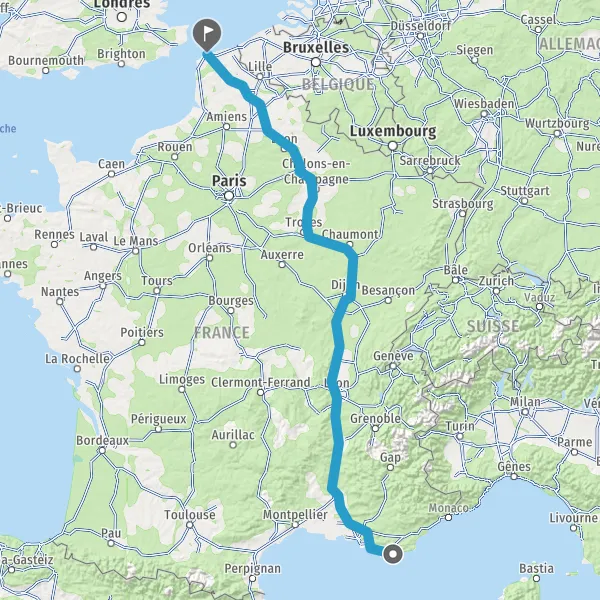Image resolution: width=600 pixels, height=600 pixels.
Task: Click the route start flag marker
Action: click(207, 34)
